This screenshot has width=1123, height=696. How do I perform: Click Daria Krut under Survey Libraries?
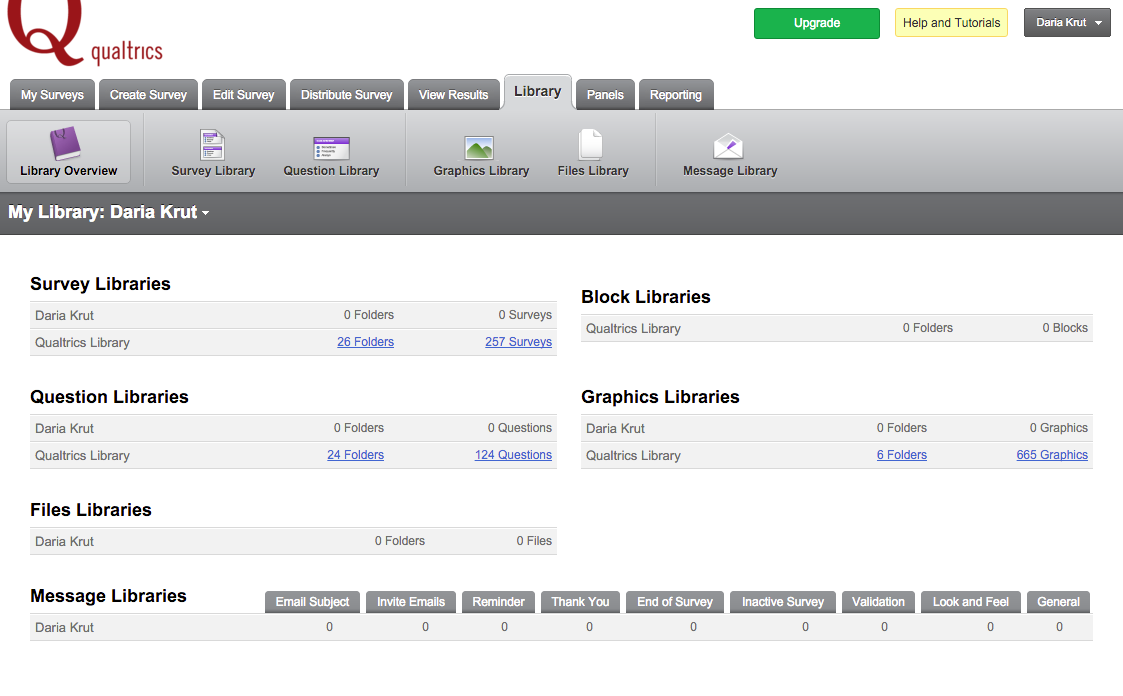[64, 315]
